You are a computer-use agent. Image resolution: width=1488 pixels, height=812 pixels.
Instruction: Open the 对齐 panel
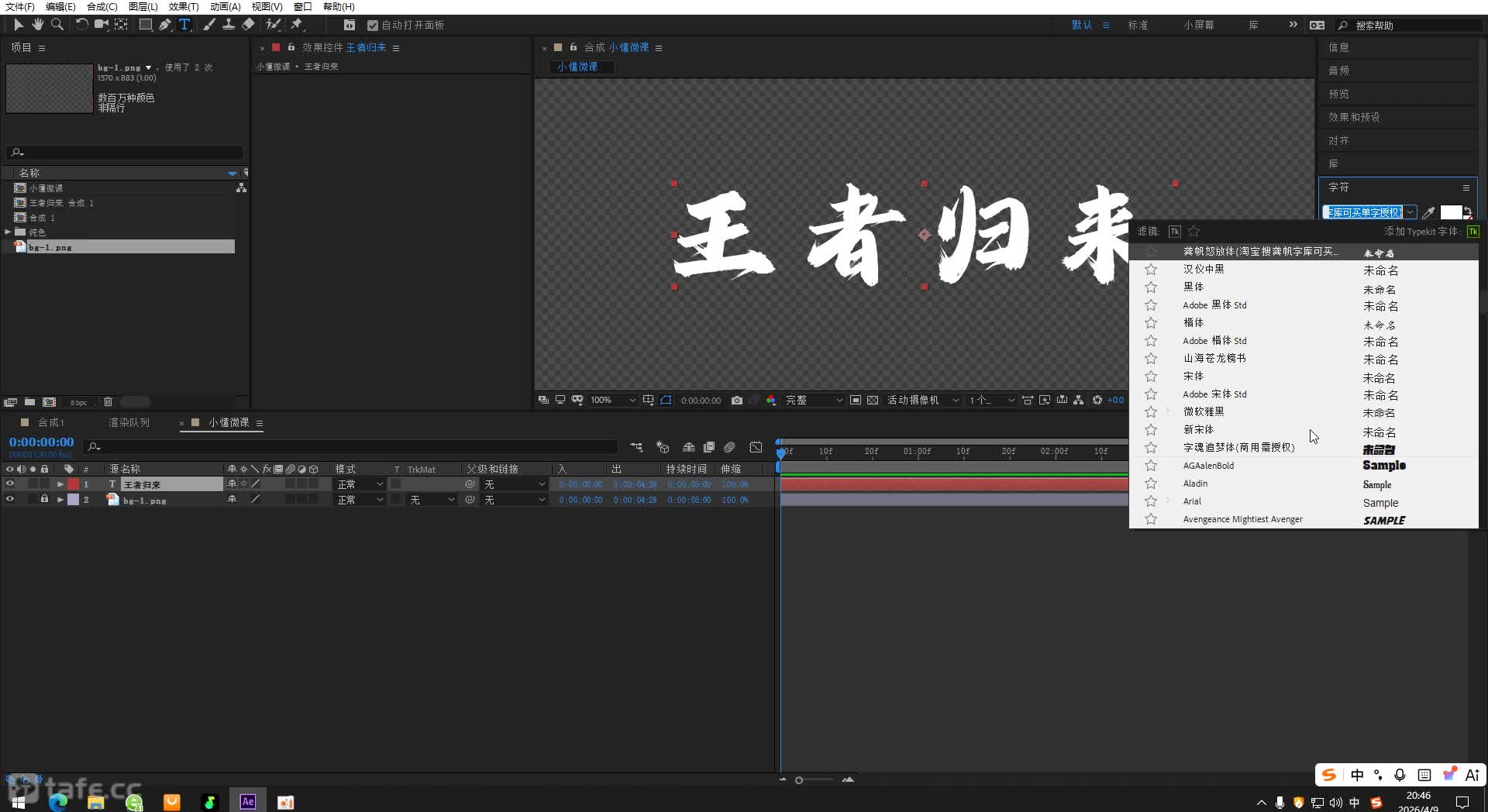pos(1338,141)
